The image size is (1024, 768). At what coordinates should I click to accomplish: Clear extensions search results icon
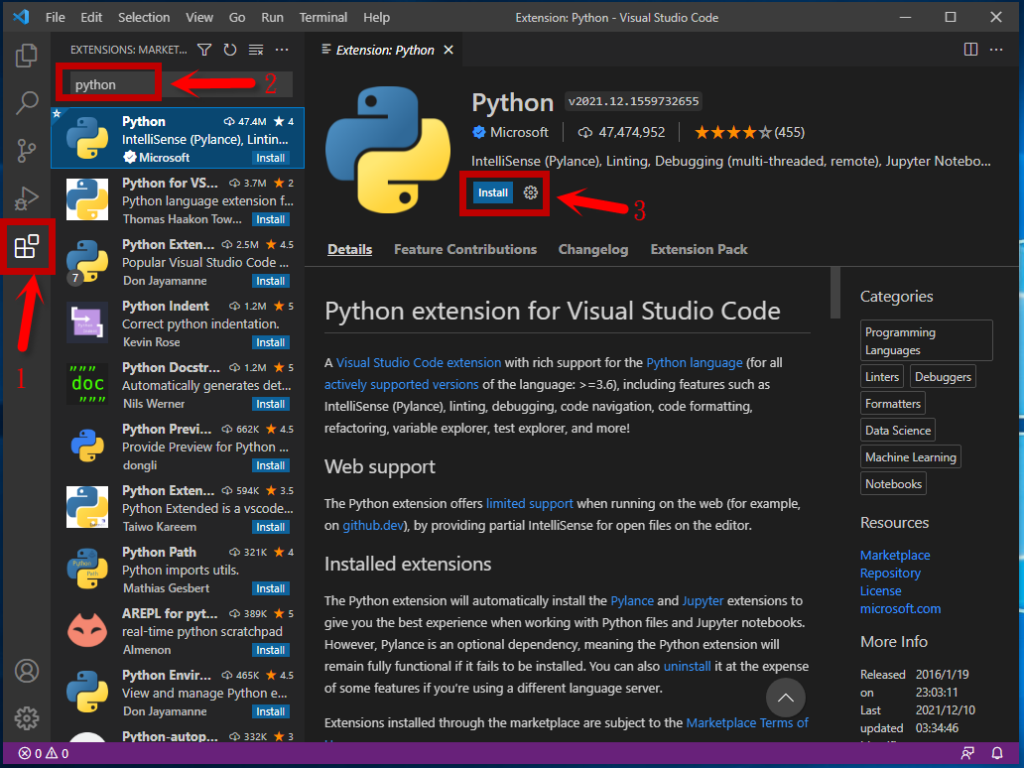coord(256,50)
